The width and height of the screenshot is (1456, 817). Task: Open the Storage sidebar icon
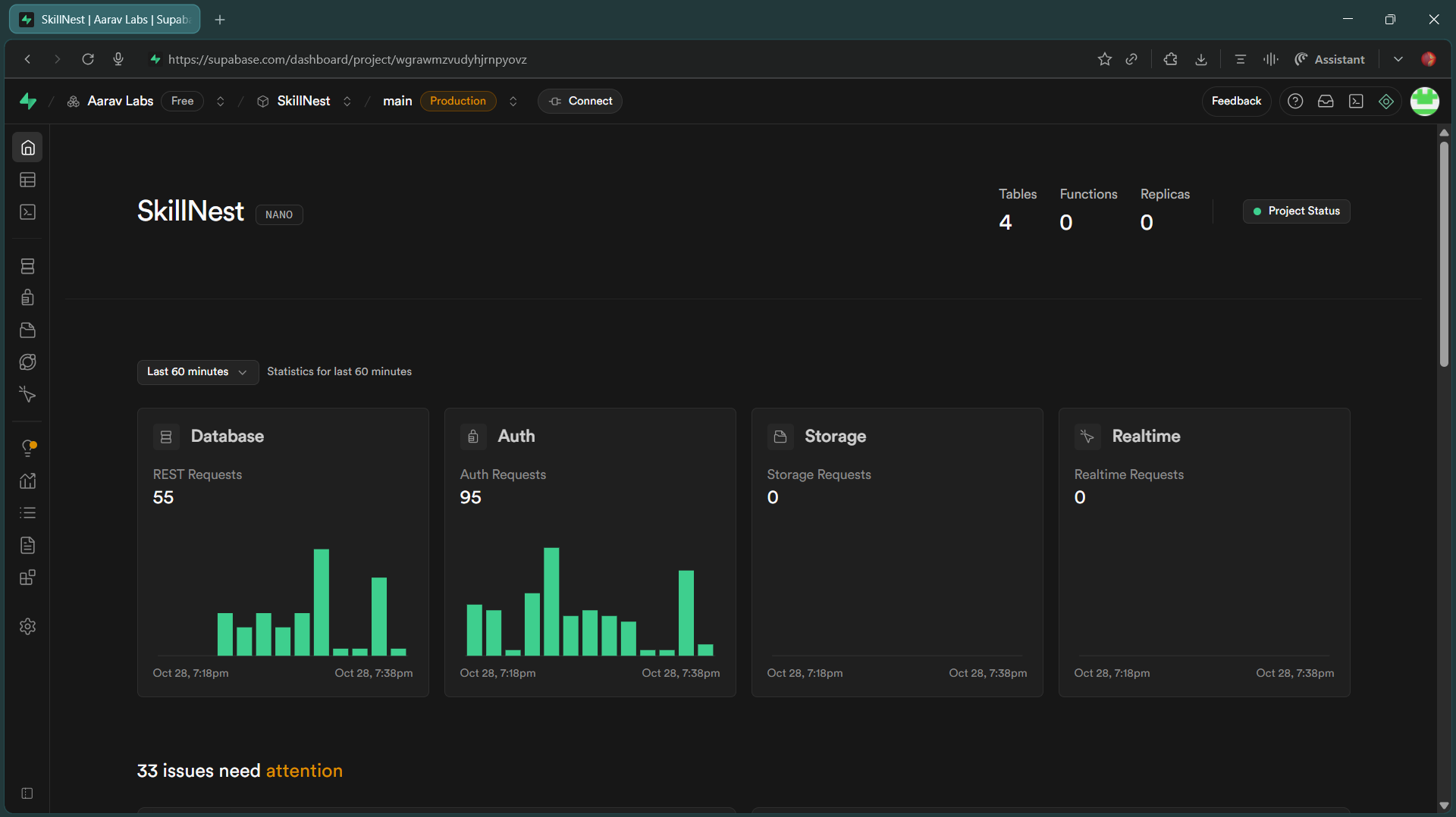pos(28,330)
